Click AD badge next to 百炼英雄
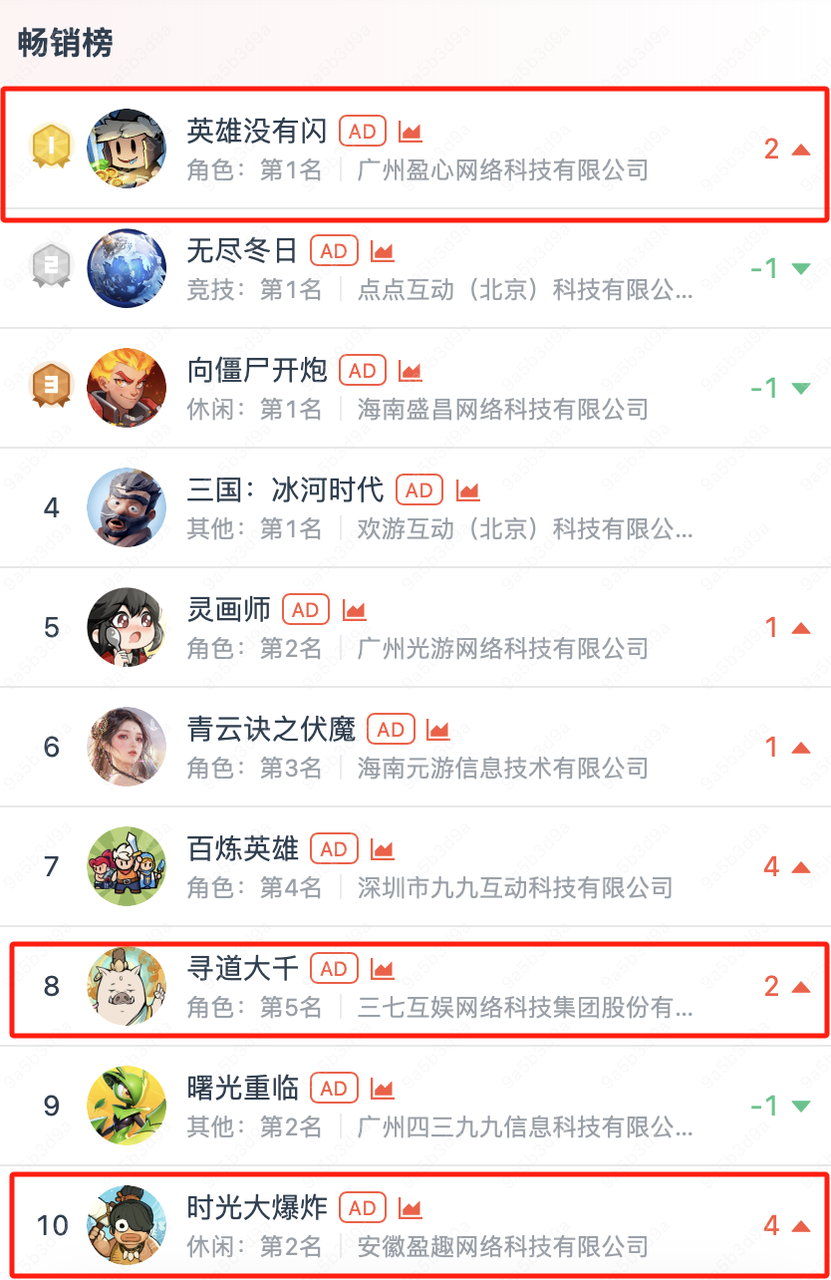The width and height of the screenshot is (831, 1280). coord(334,850)
